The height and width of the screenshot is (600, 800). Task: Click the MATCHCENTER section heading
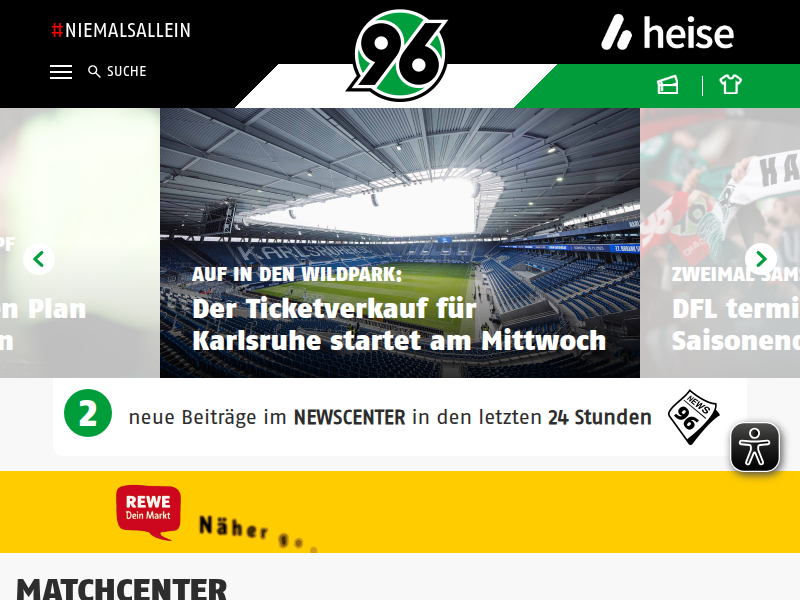122,590
